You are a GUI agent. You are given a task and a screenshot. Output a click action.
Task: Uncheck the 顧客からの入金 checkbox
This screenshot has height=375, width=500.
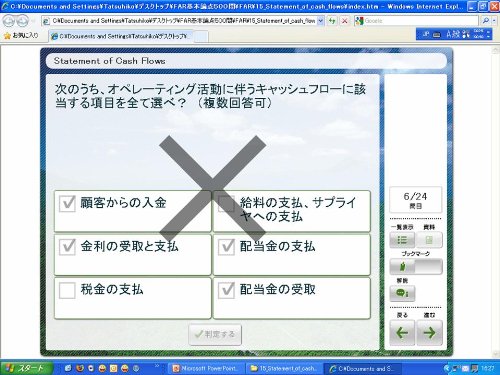[x=67, y=203]
